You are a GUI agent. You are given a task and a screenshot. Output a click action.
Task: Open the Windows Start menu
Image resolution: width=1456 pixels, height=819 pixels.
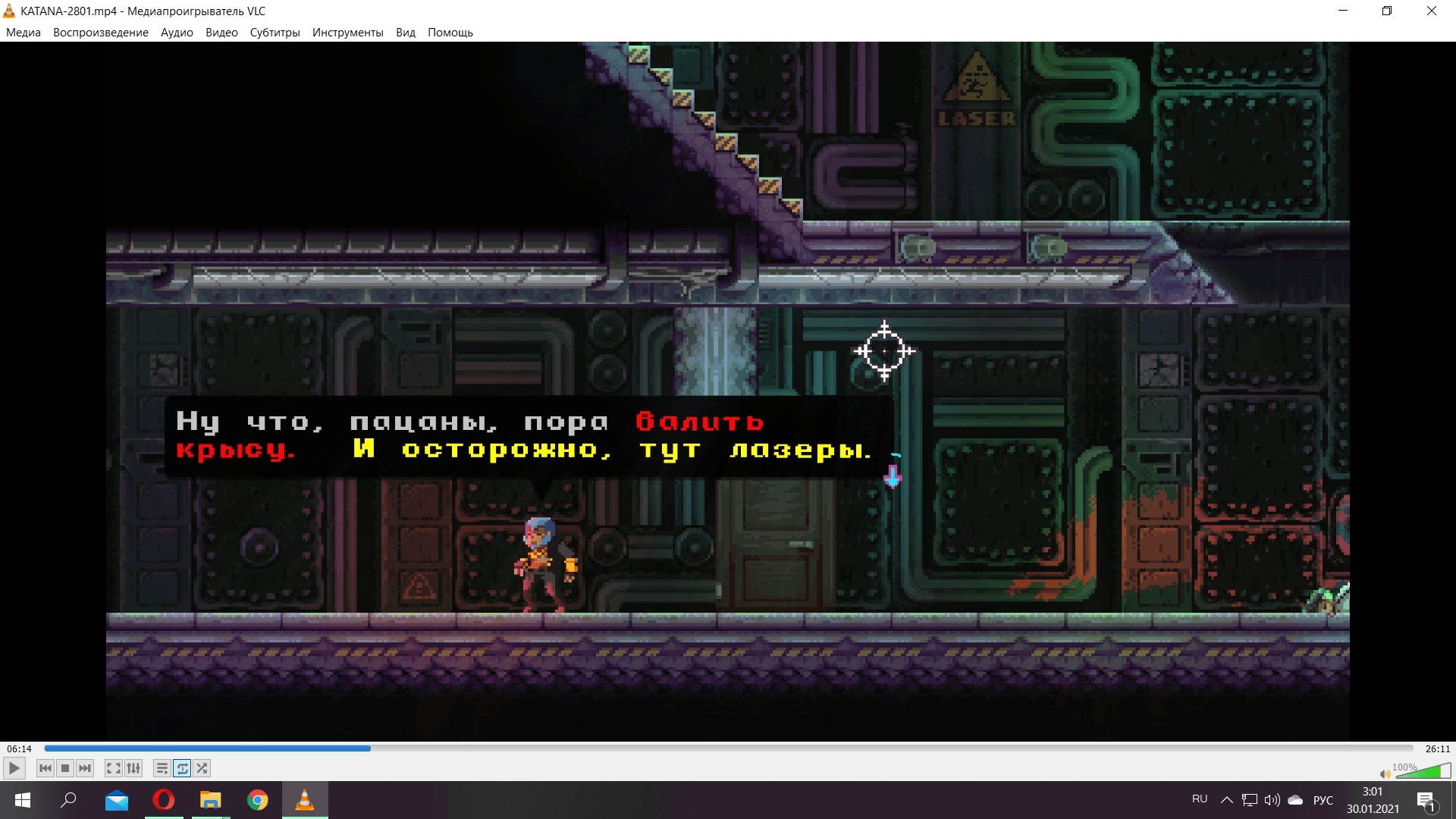tap(23, 800)
